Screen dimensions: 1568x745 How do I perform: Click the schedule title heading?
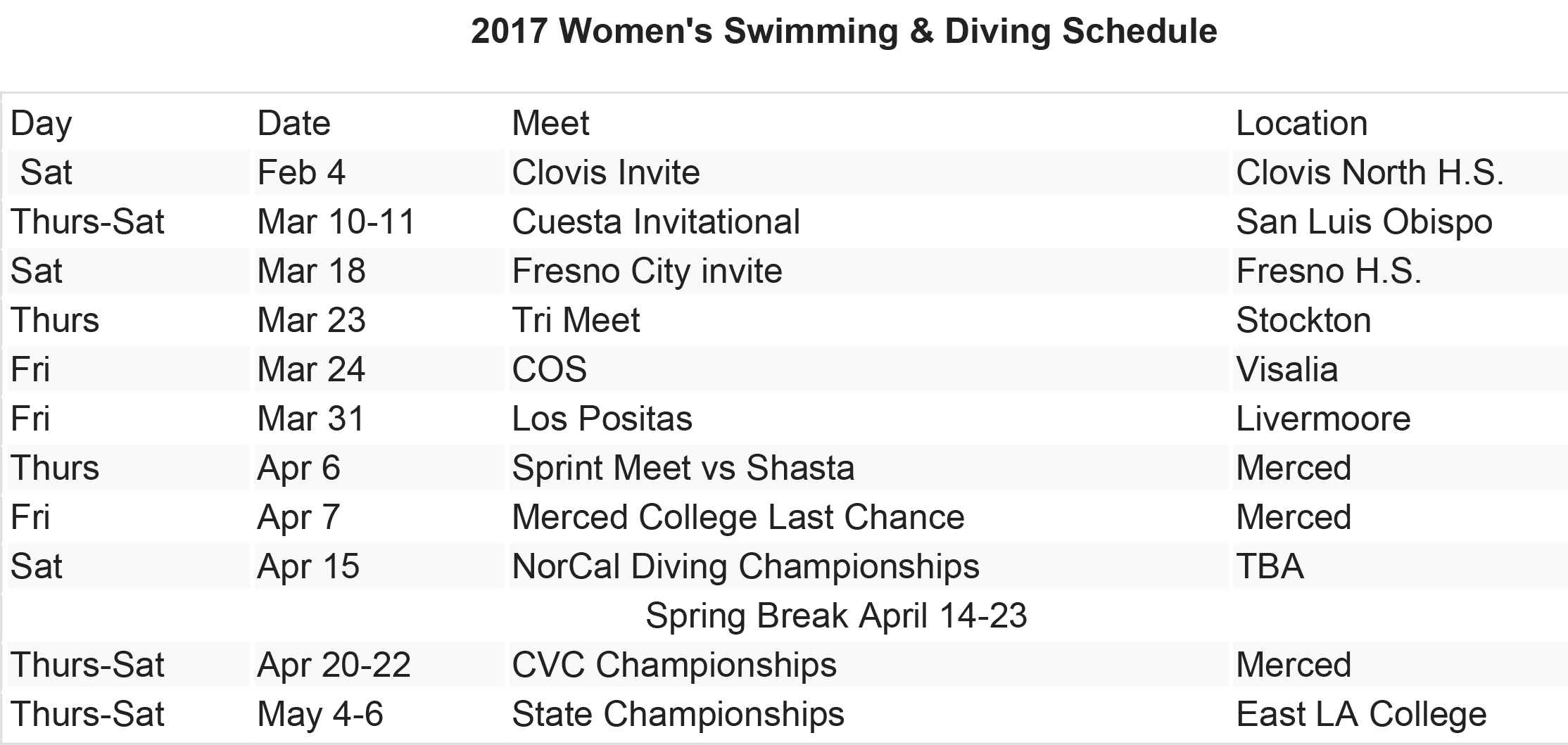844,31
